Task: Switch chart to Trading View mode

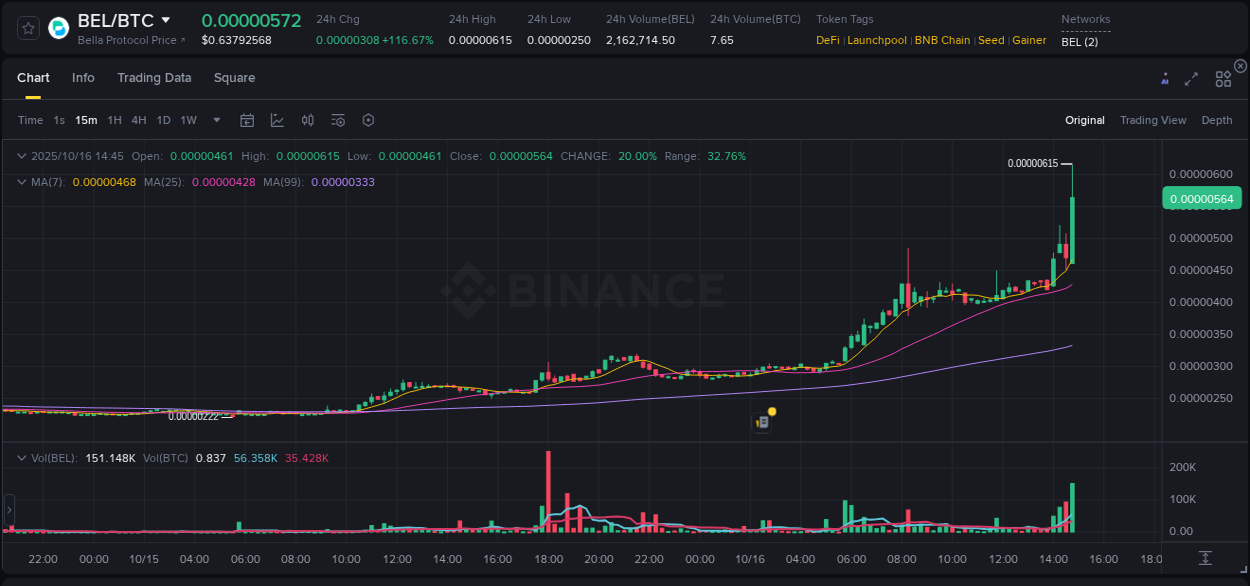Action: pos(1153,119)
